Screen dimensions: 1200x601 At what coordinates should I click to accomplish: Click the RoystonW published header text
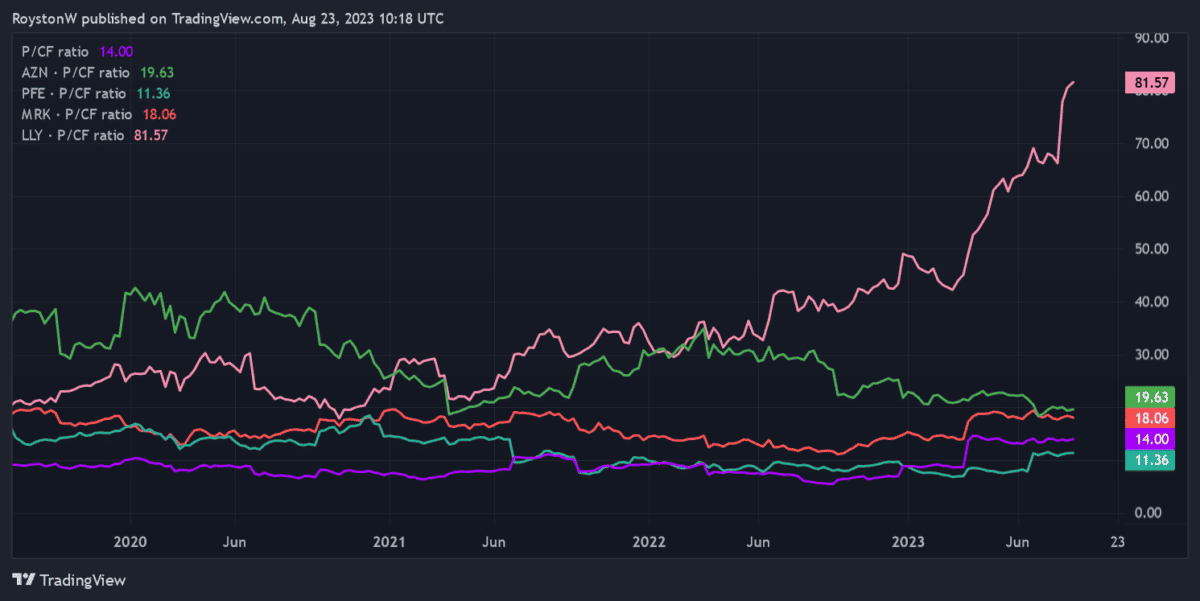228,19
